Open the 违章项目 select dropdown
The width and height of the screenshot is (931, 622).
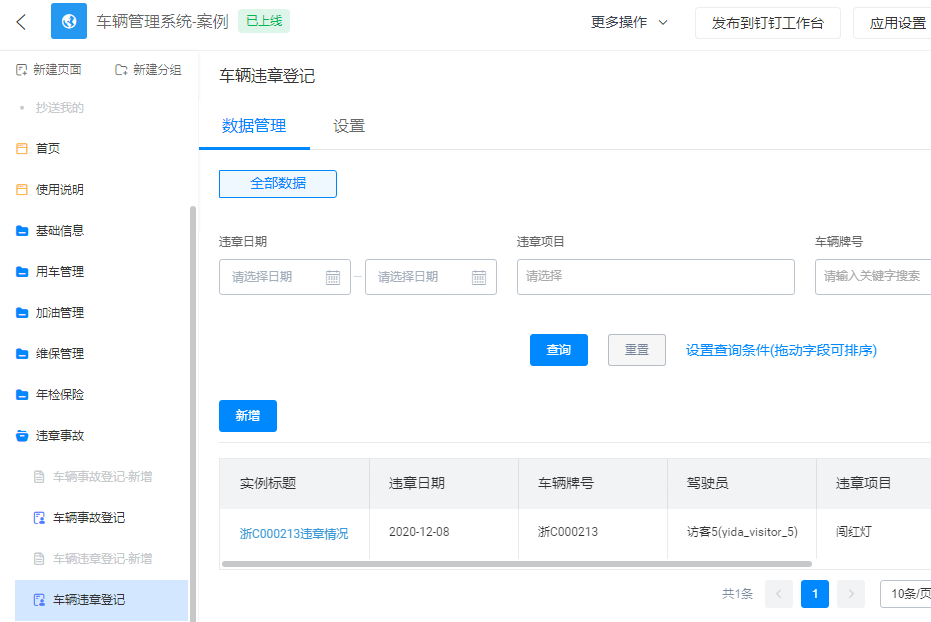[x=656, y=277]
